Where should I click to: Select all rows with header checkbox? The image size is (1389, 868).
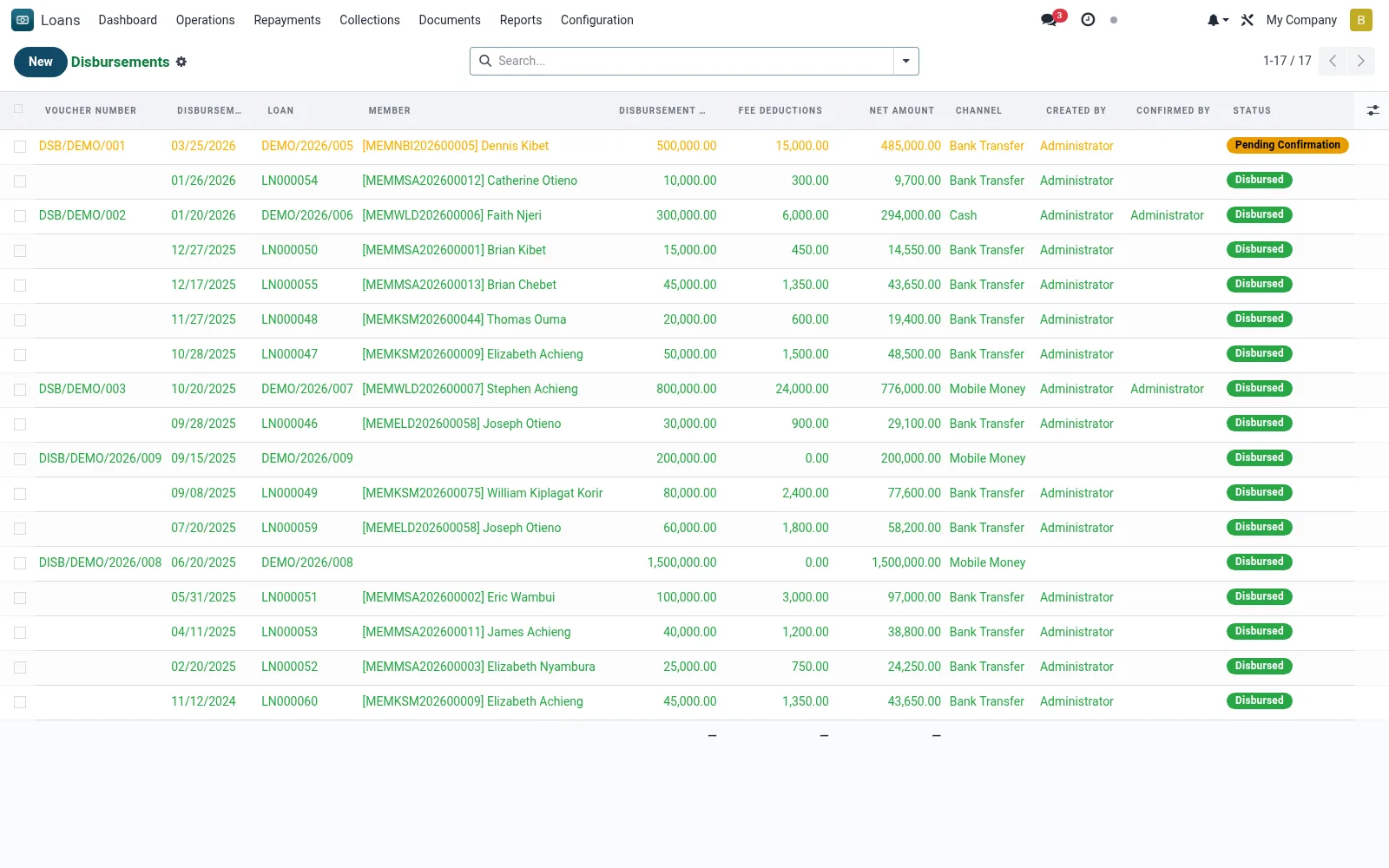point(19,109)
